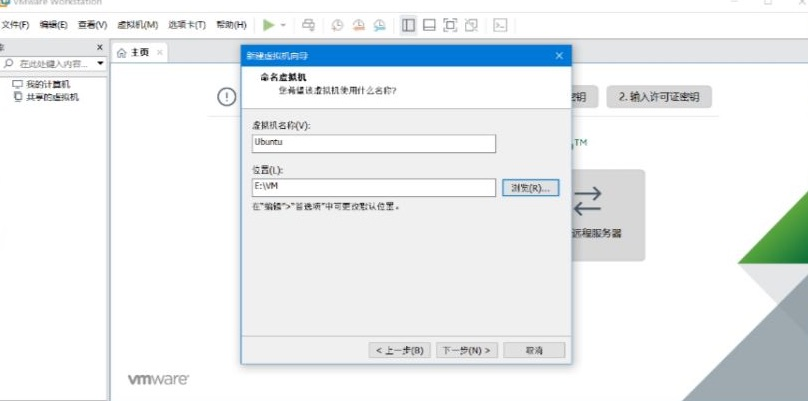Close the library sidebar panel
The width and height of the screenshot is (808, 401).
[100, 47]
